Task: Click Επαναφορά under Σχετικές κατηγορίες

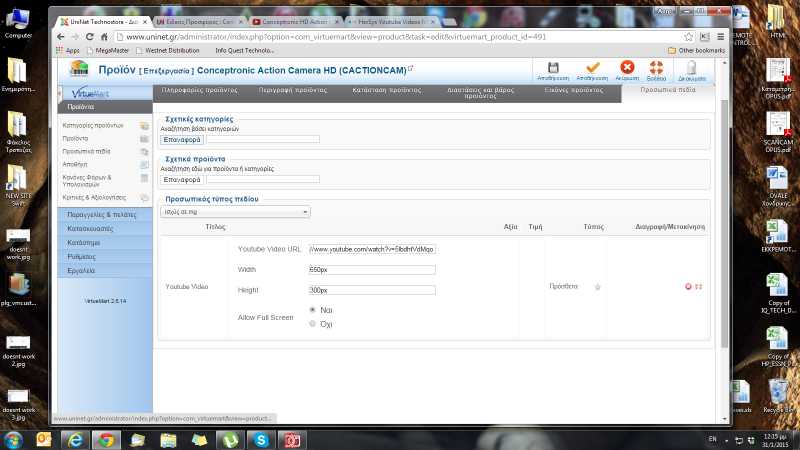Action: (x=182, y=139)
